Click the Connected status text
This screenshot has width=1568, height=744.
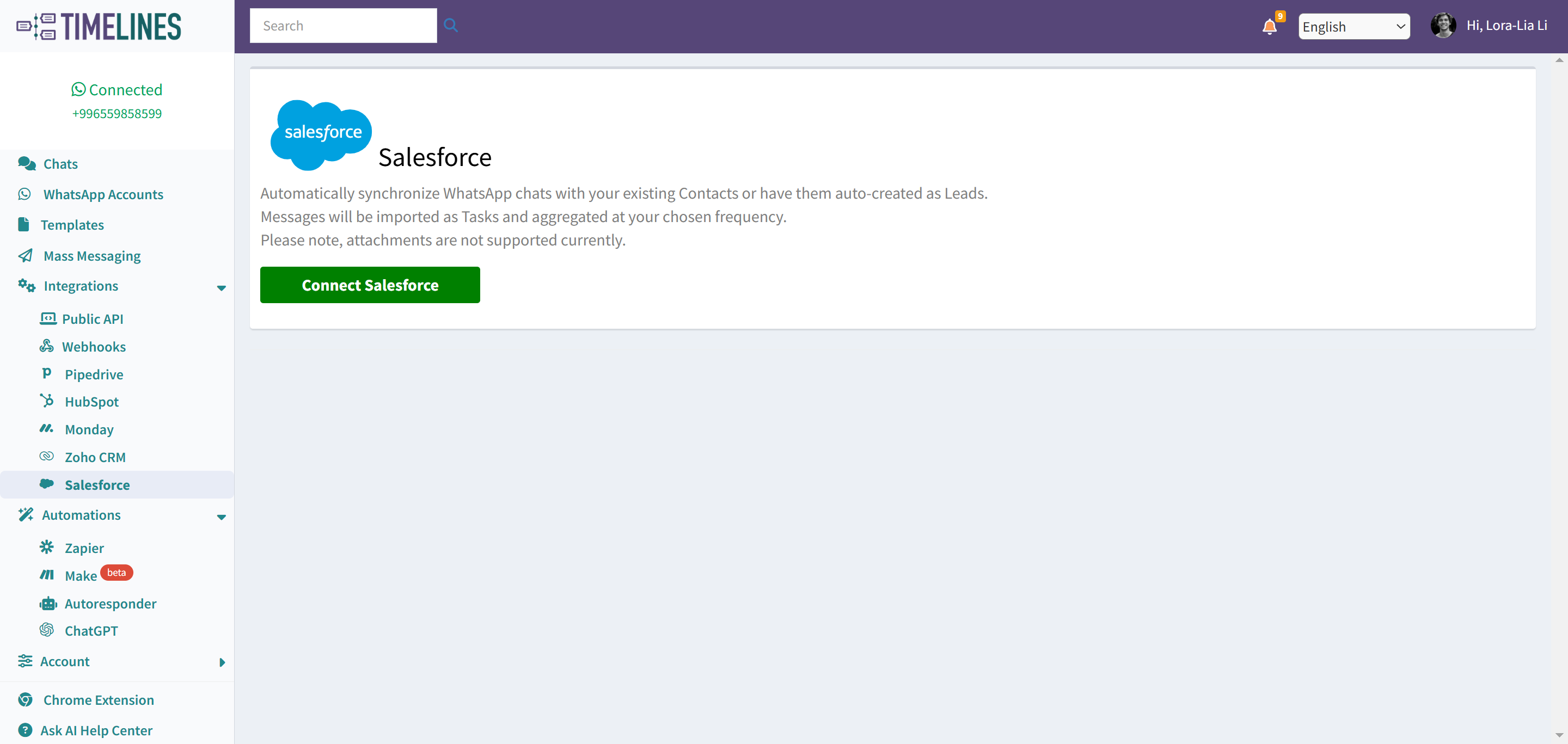click(x=125, y=89)
